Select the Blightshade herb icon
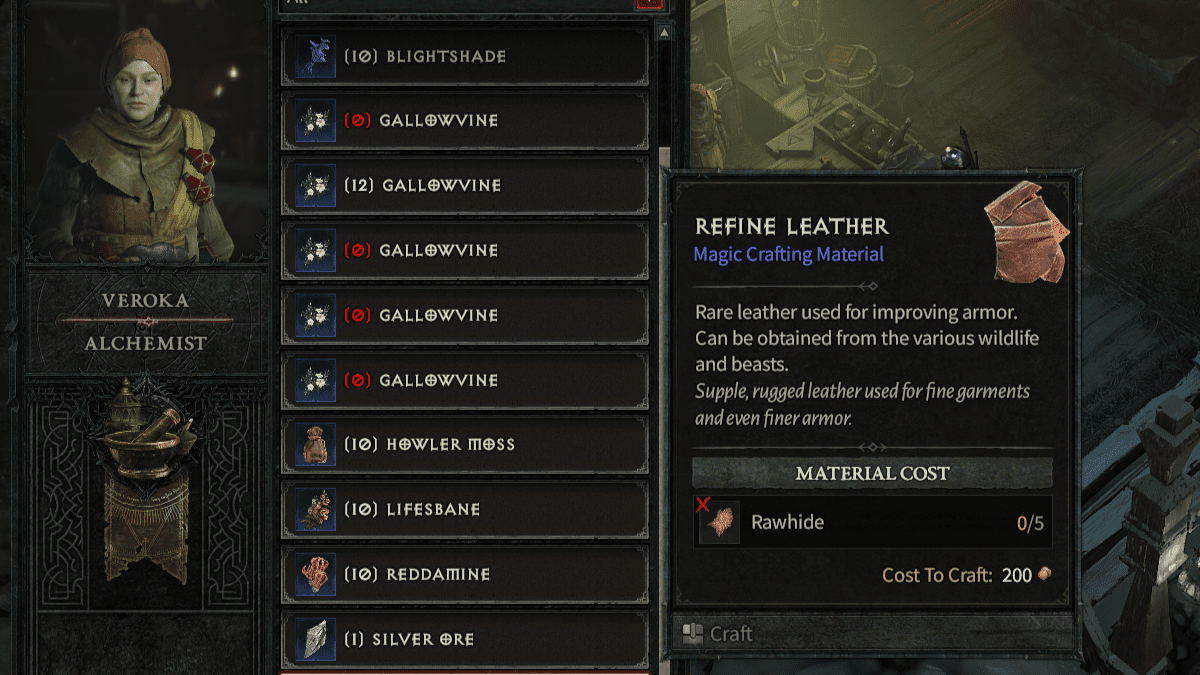The height and width of the screenshot is (675, 1200). coord(316,56)
